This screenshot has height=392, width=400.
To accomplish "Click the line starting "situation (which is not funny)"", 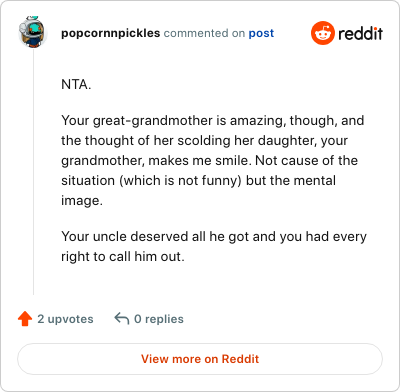I will (x=198, y=181).
